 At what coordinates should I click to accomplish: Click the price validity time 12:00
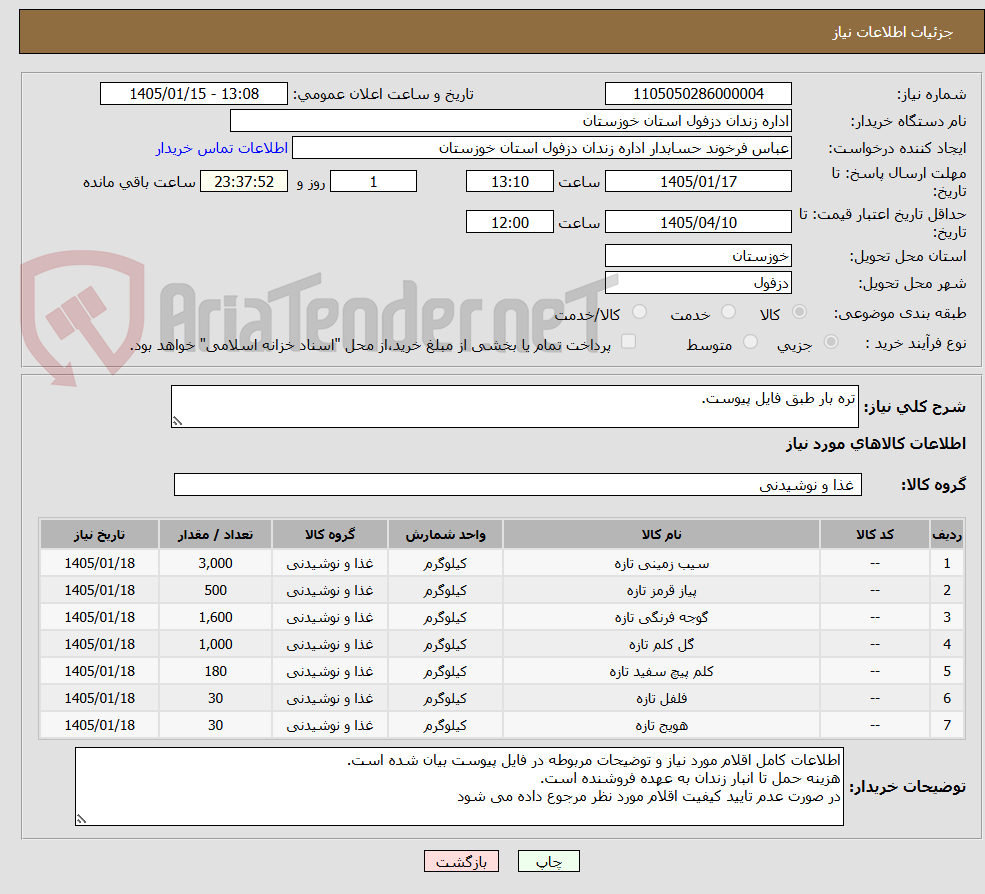point(509,222)
